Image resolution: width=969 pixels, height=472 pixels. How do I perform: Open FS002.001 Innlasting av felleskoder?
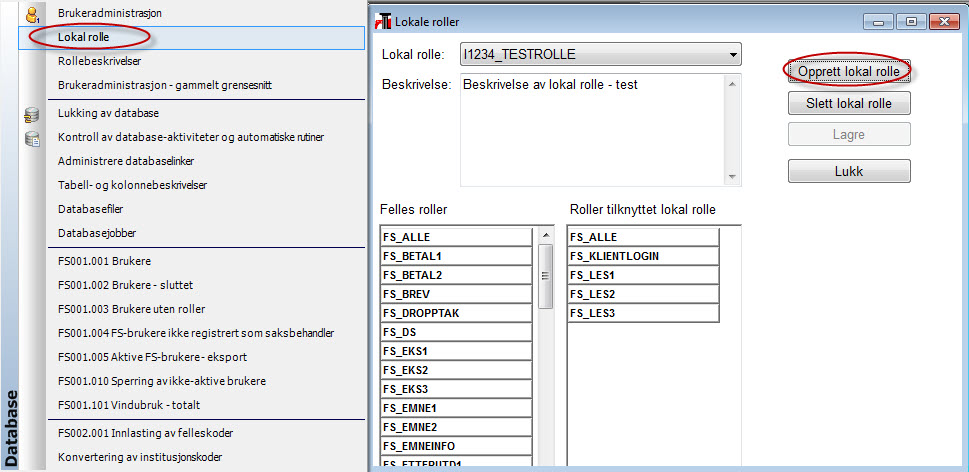point(145,433)
